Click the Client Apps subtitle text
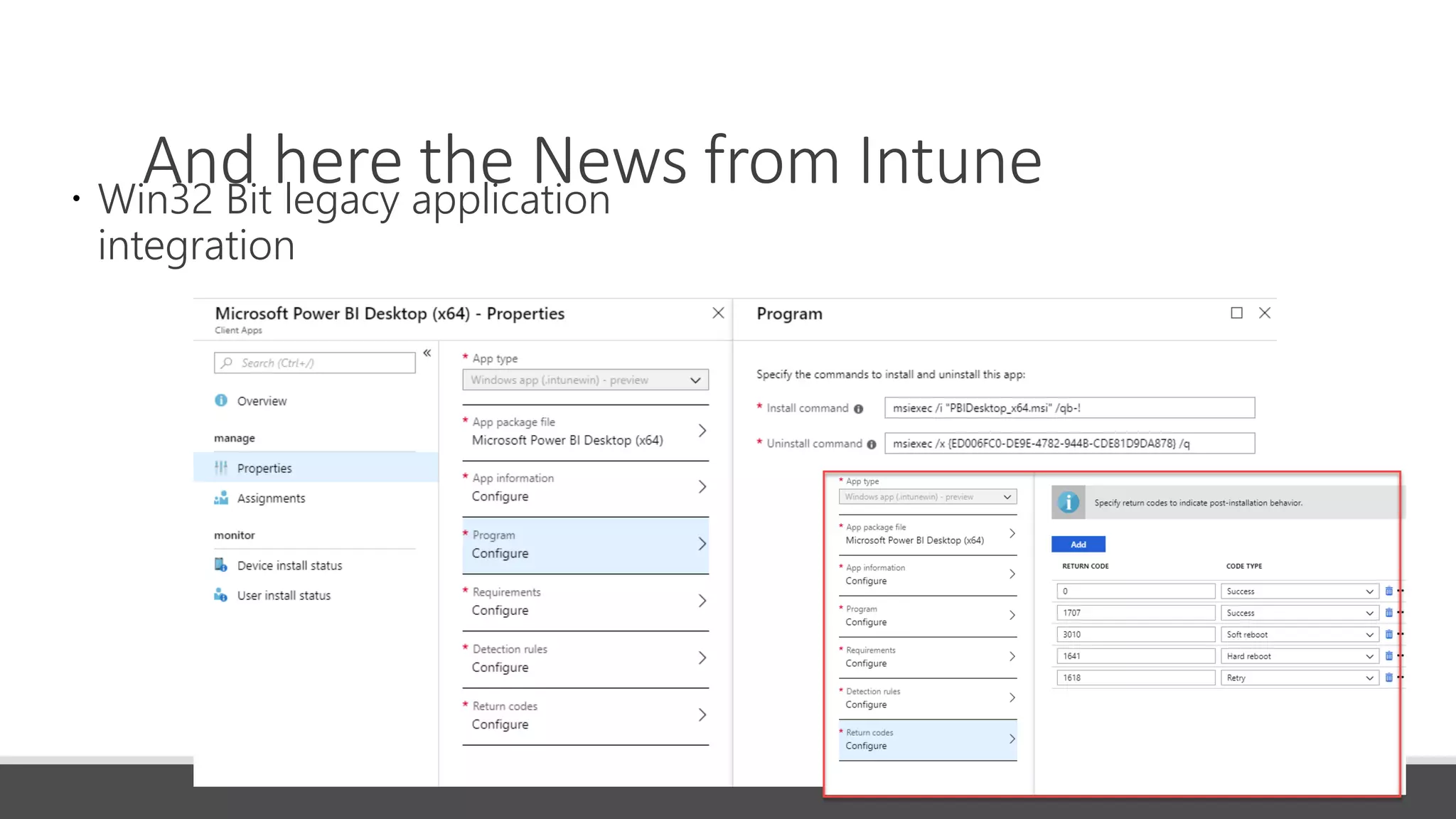The height and width of the screenshot is (819, 1456). [x=238, y=331]
